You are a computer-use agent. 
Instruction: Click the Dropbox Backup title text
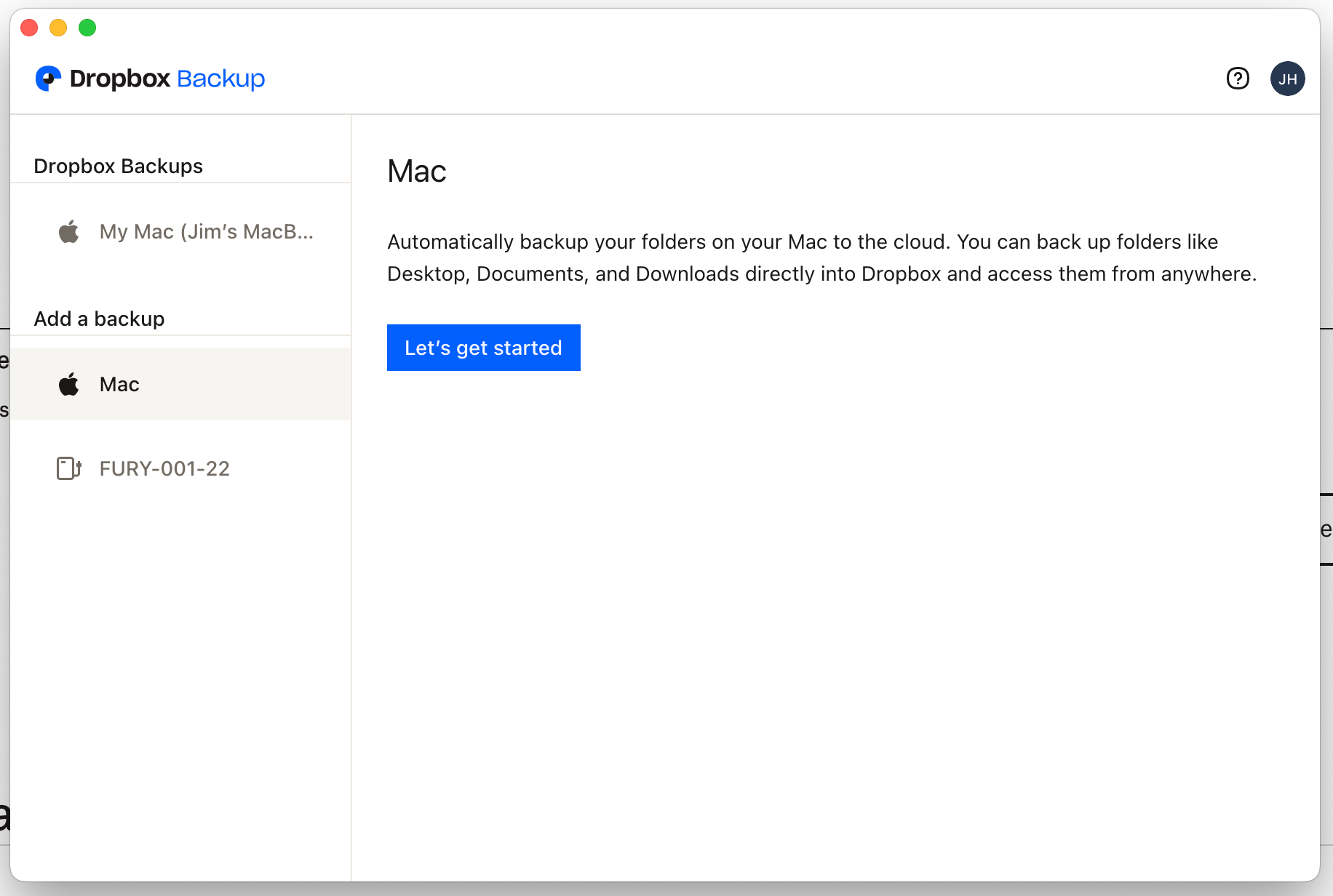pos(167,79)
